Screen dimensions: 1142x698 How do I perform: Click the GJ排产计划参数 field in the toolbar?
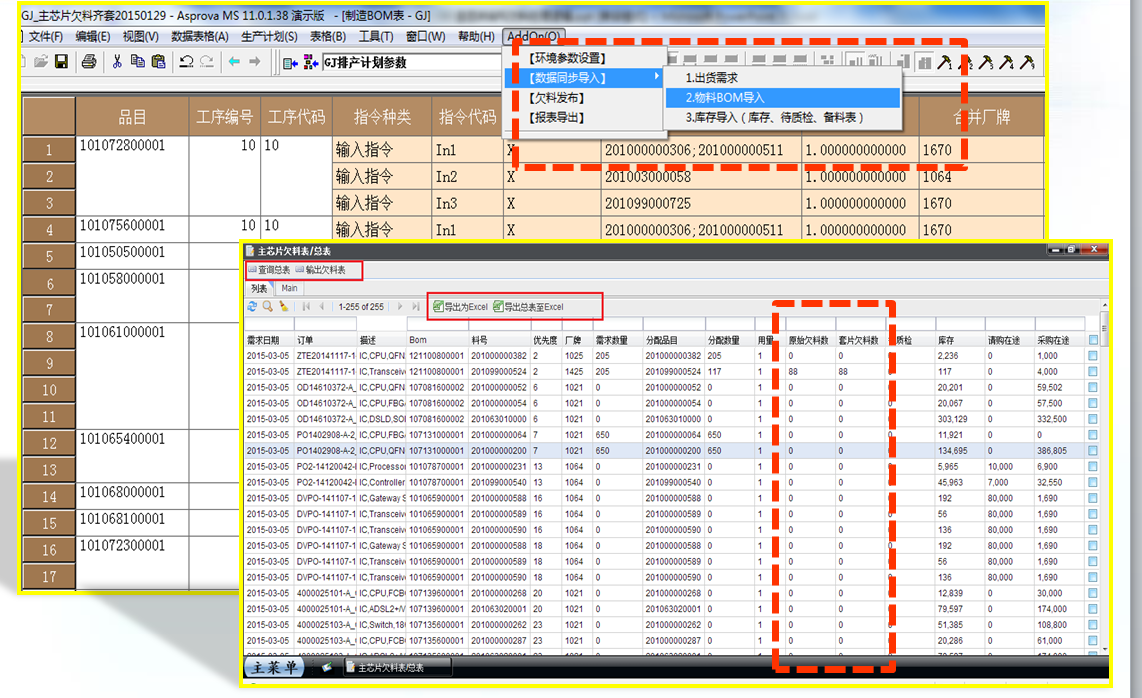coord(410,63)
